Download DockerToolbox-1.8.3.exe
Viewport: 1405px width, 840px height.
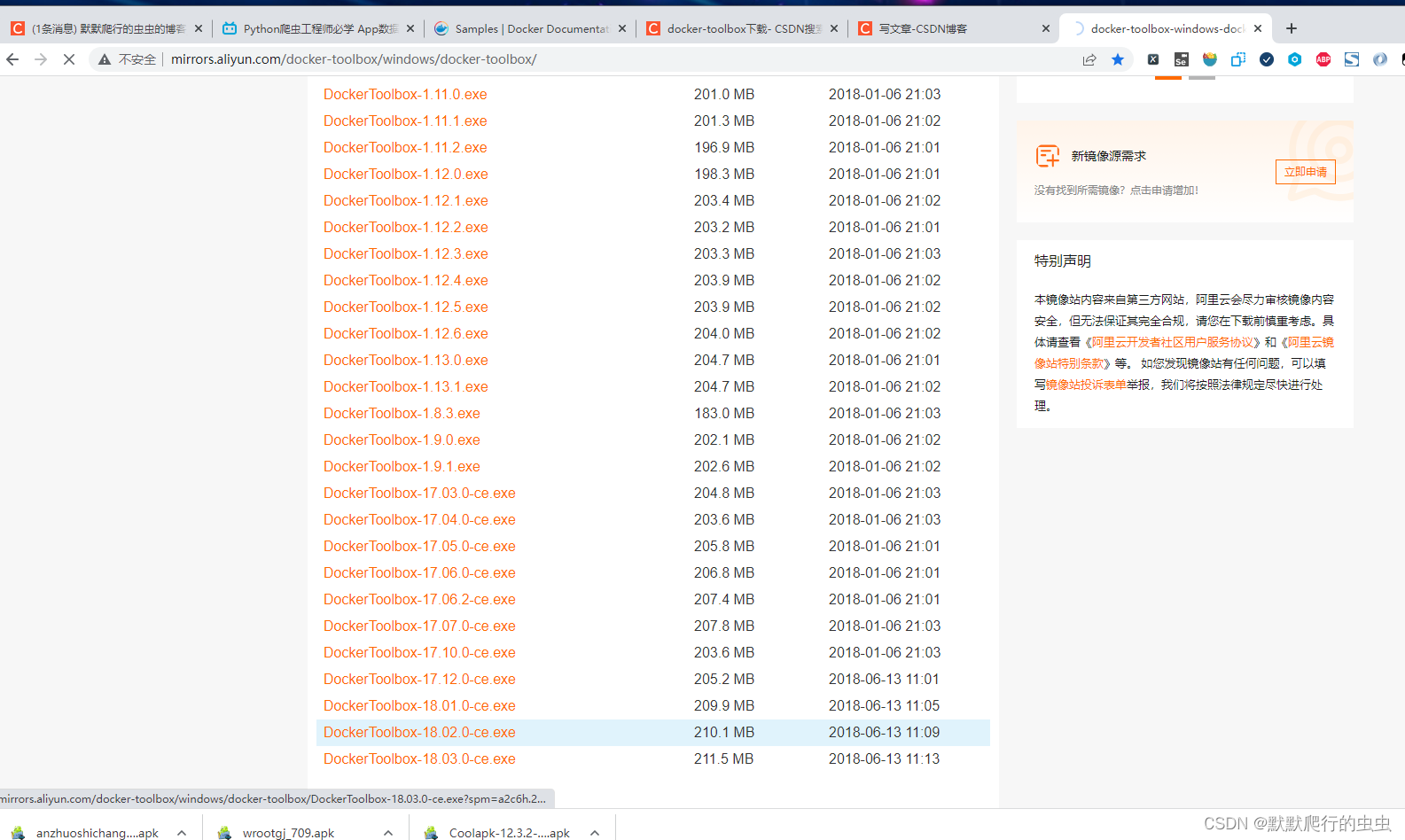click(402, 413)
